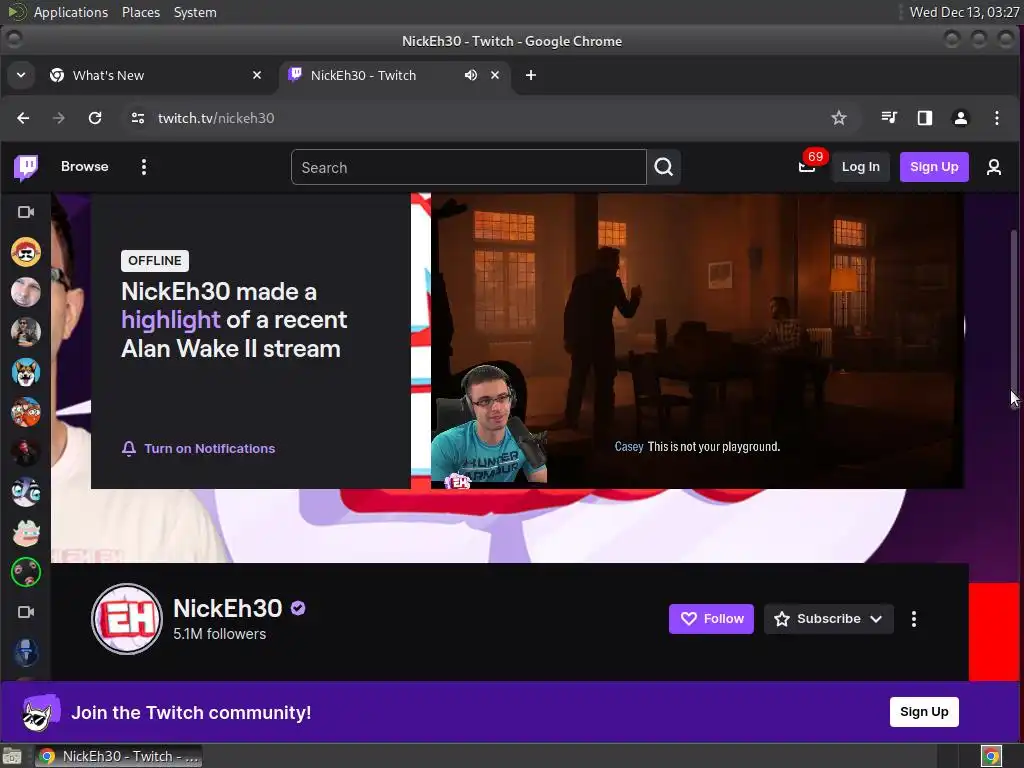The image size is (1024, 768).
Task: Open the husky dog channel avatar in the sidebar
Action: tap(25, 372)
